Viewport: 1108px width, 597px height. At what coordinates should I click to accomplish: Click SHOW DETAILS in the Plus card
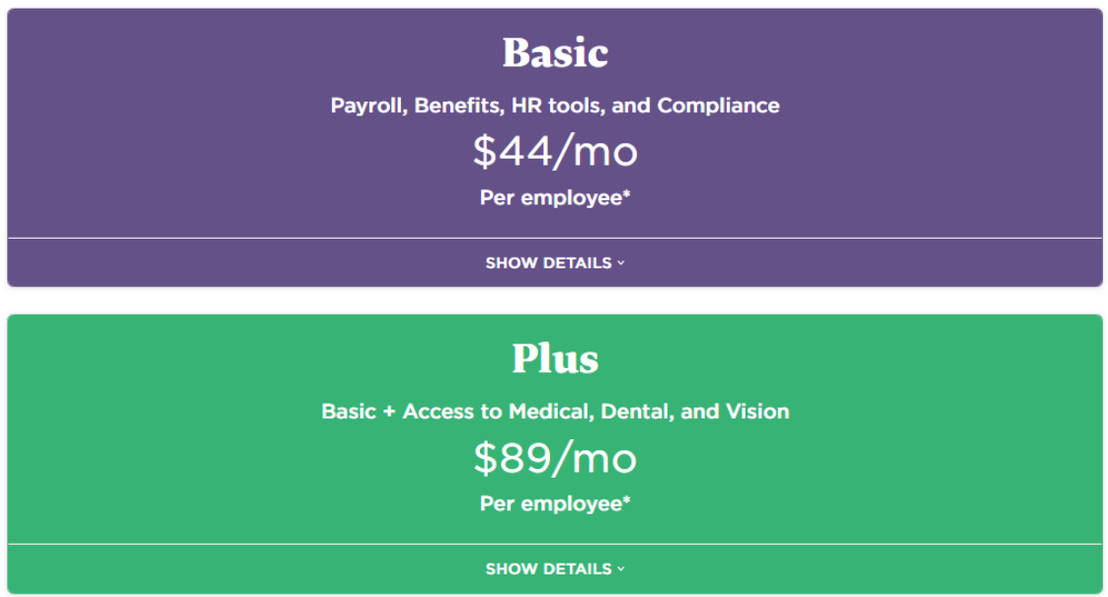tap(548, 569)
